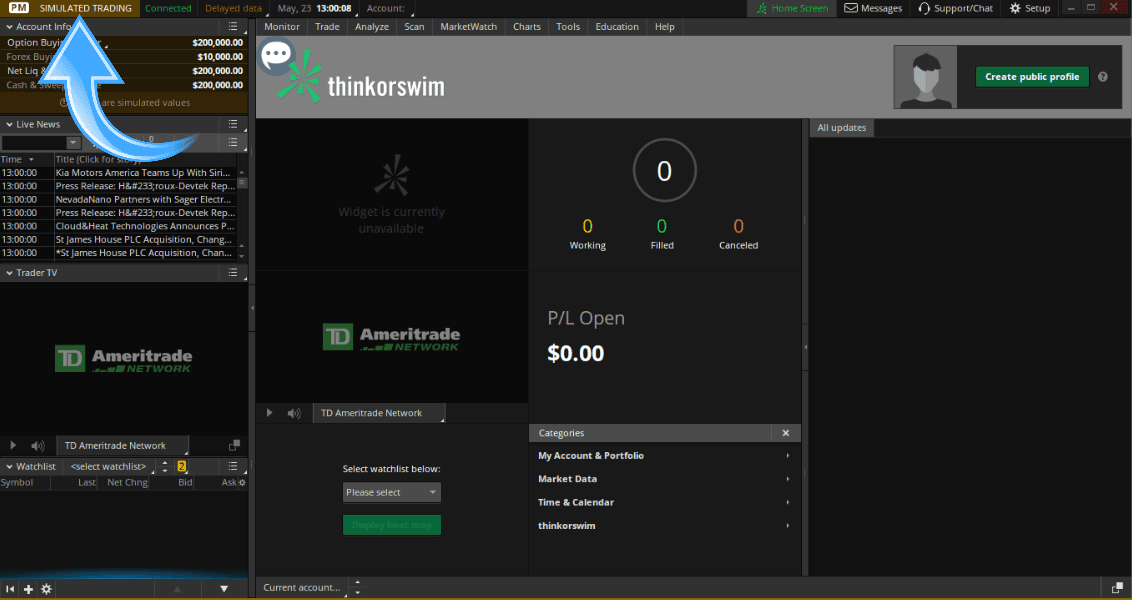Open the Live News panel menu icon
Screen dimensions: 1133x601
(235, 124)
